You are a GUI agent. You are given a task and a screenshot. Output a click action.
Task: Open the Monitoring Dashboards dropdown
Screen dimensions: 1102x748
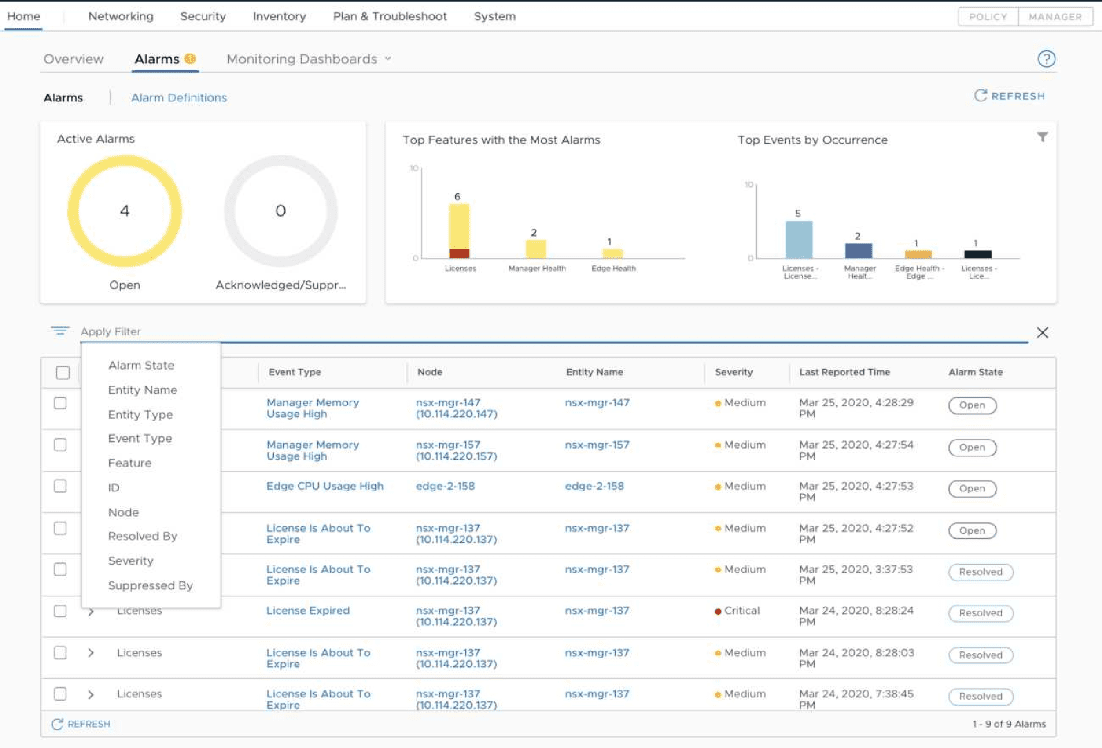coord(309,59)
